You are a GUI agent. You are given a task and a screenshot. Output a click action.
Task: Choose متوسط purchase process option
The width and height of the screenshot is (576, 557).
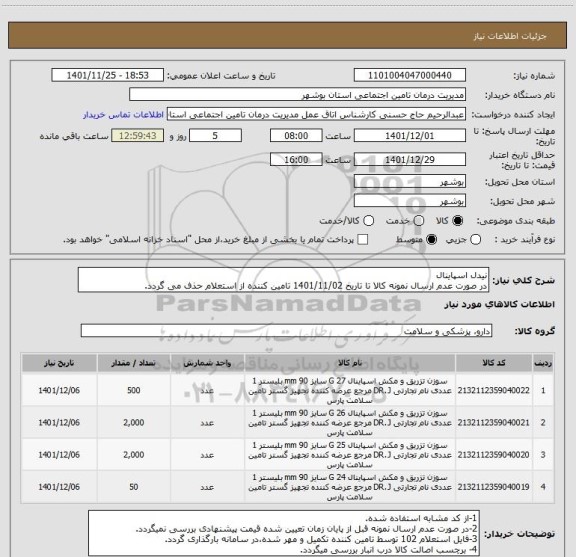click(431, 240)
